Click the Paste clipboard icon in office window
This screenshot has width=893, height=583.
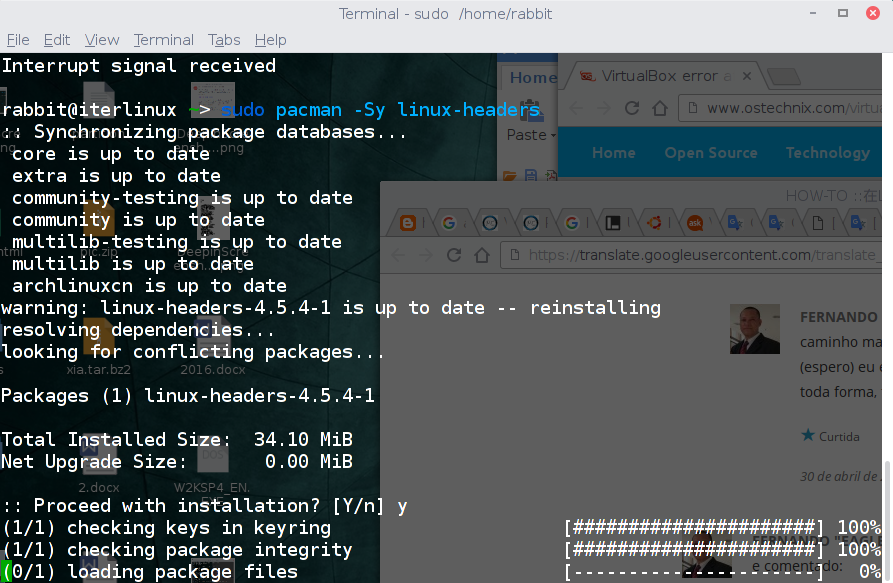(x=533, y=109)
